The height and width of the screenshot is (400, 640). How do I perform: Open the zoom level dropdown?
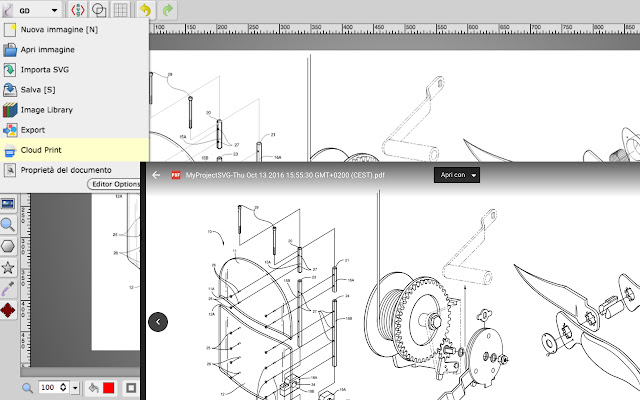point(75,388)
